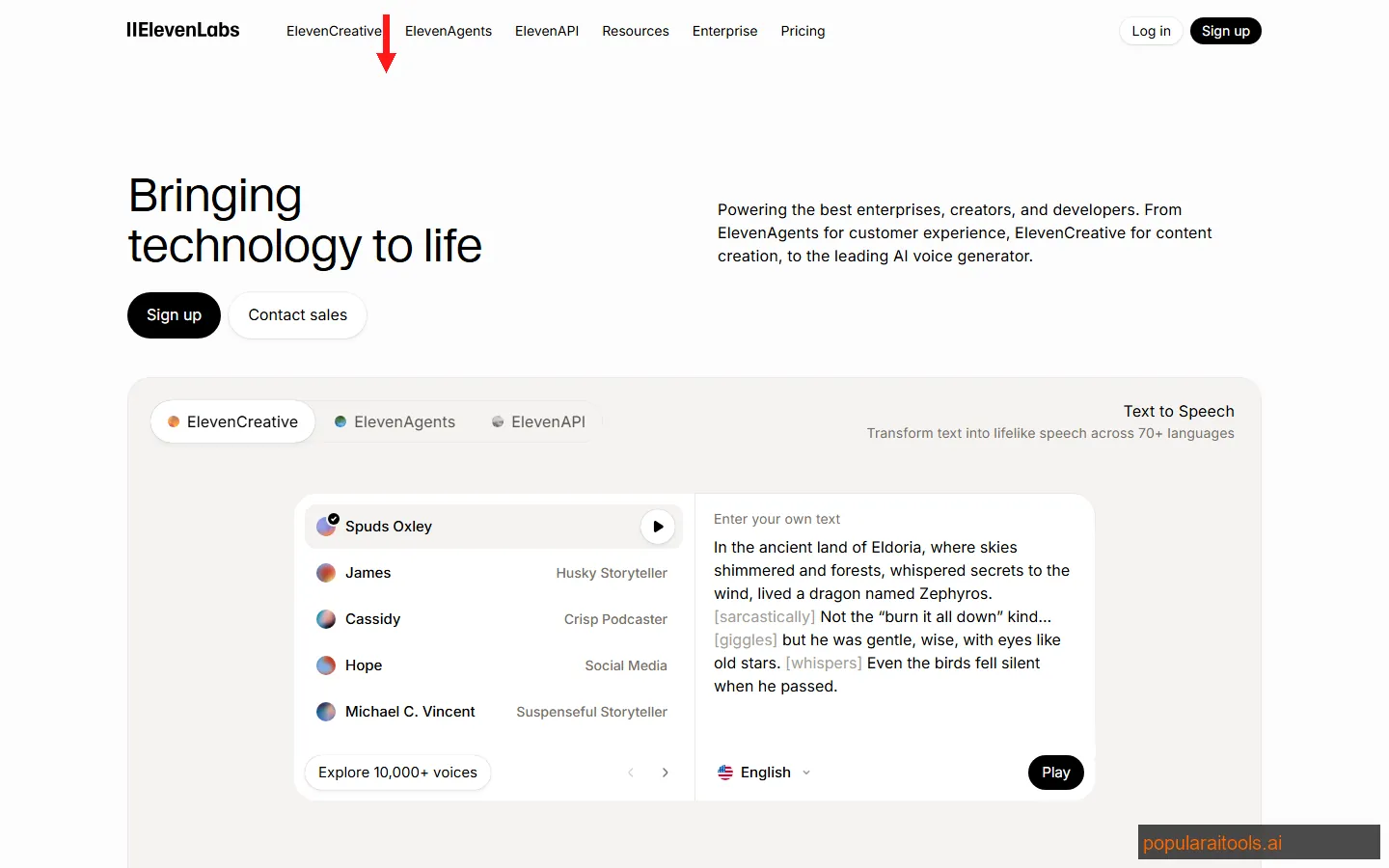This screenshot has width=1389, height=868.
Task: Click the James voice avatar
Action: (x=326, y=573)
